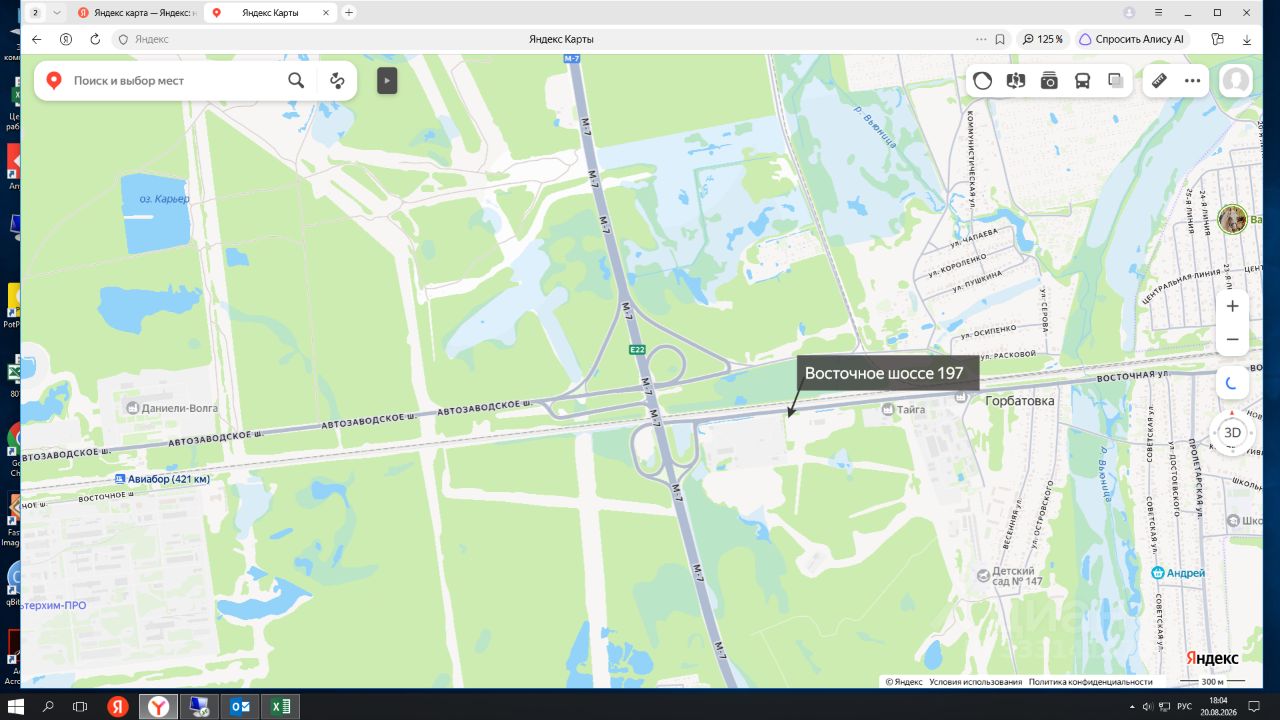
Task: Click the Авиабор (421 км) station marker
Action: pos(162,479)
